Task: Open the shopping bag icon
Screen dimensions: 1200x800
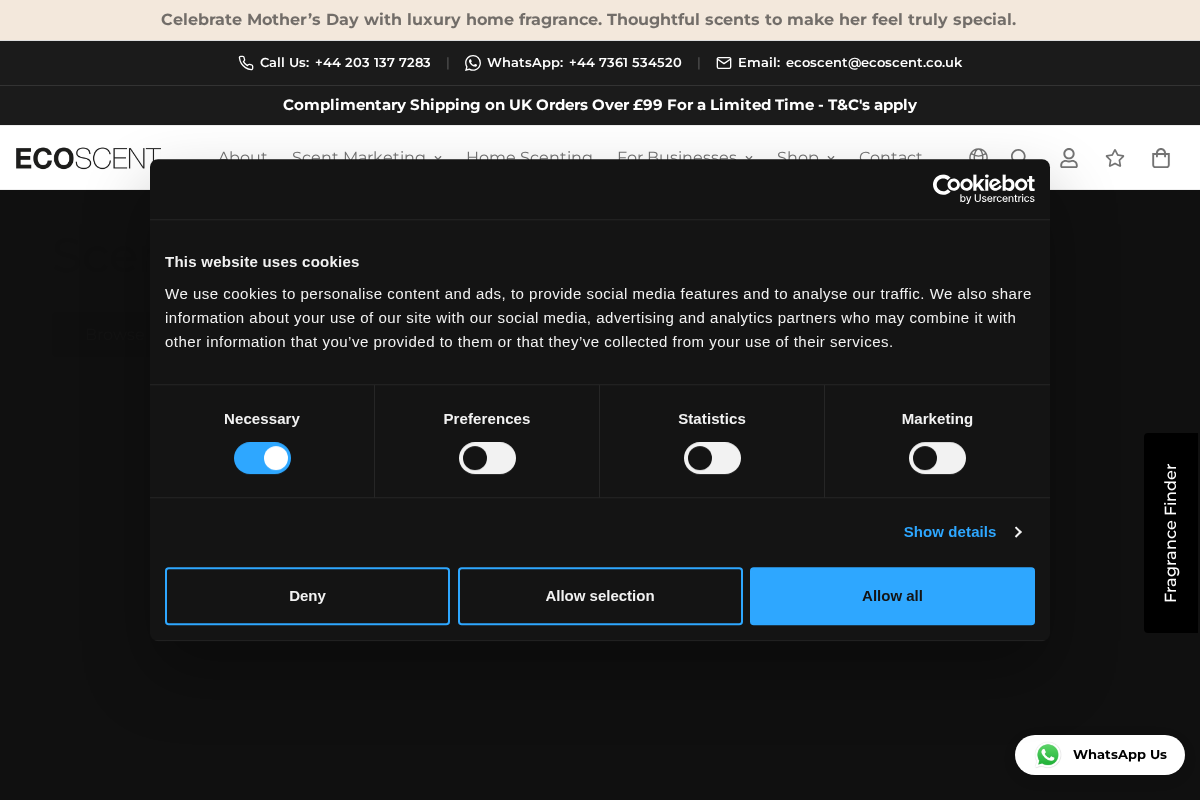Action: pyautogui.click(x=1160, y=157)
